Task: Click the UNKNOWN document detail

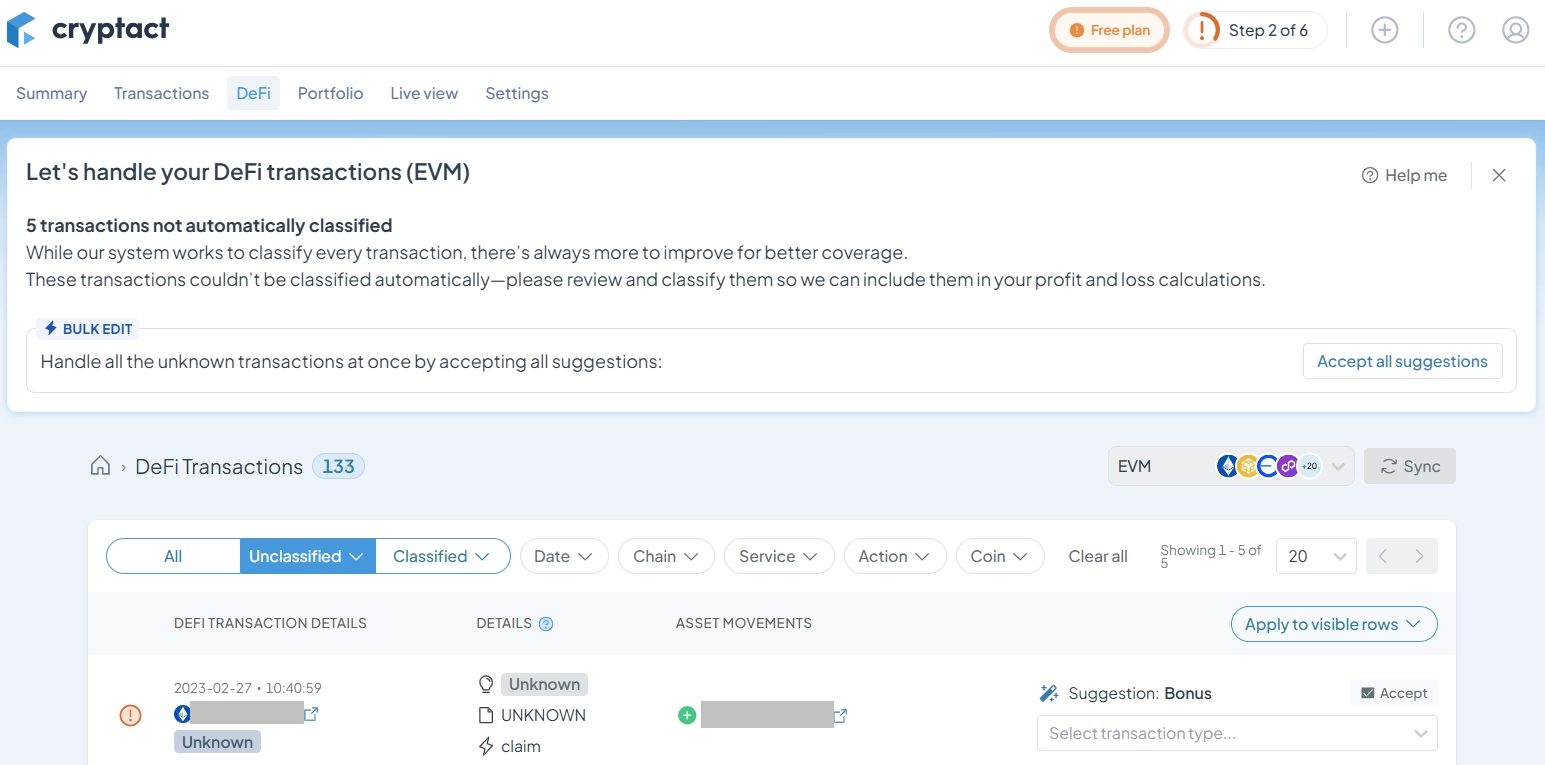Action: [543, 715]
